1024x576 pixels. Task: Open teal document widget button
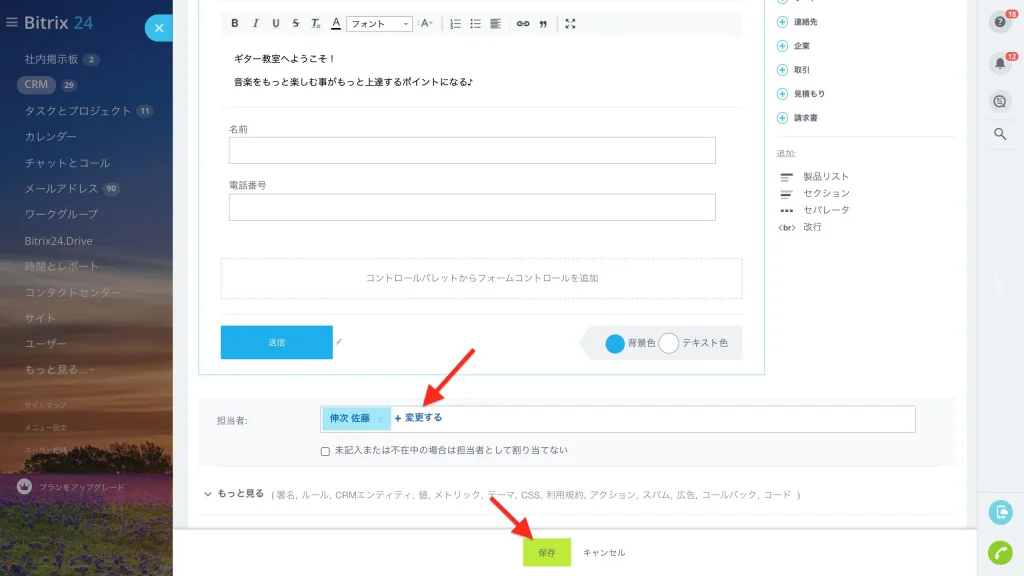click(1000, 513)
